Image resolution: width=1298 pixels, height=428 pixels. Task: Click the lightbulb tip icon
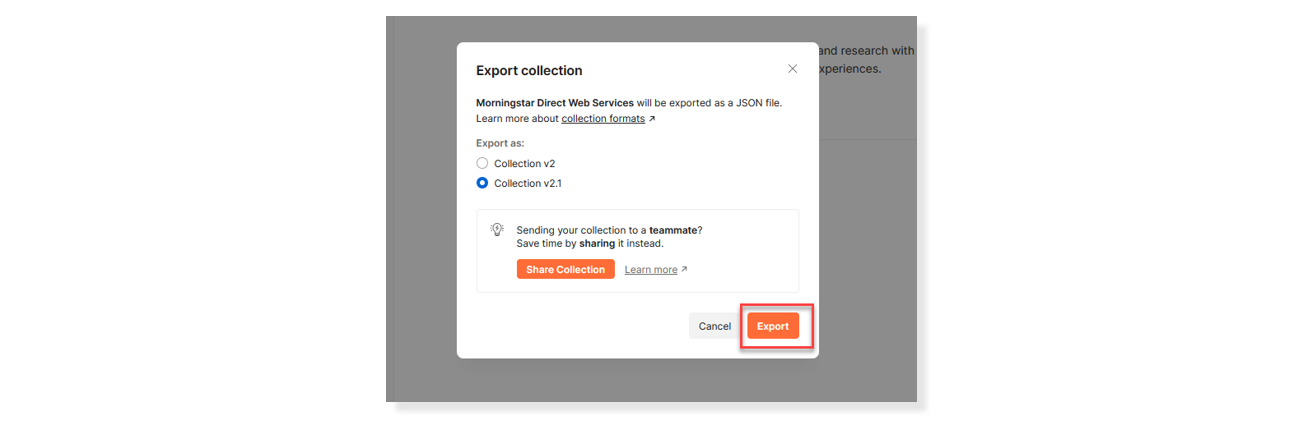[497, 230]
